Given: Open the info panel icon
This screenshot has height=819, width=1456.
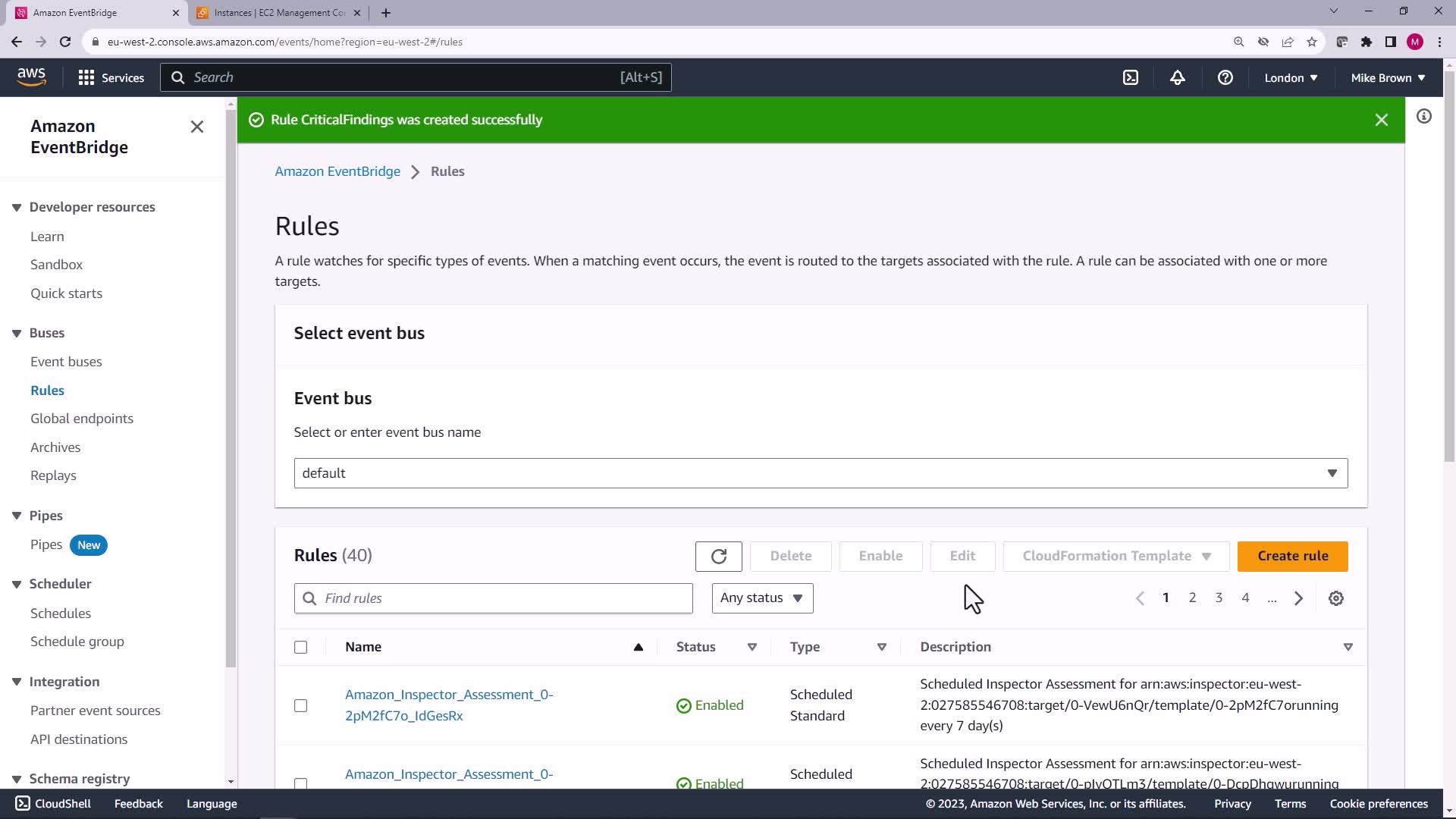Looking at the screenshot, I should 1423,116.
